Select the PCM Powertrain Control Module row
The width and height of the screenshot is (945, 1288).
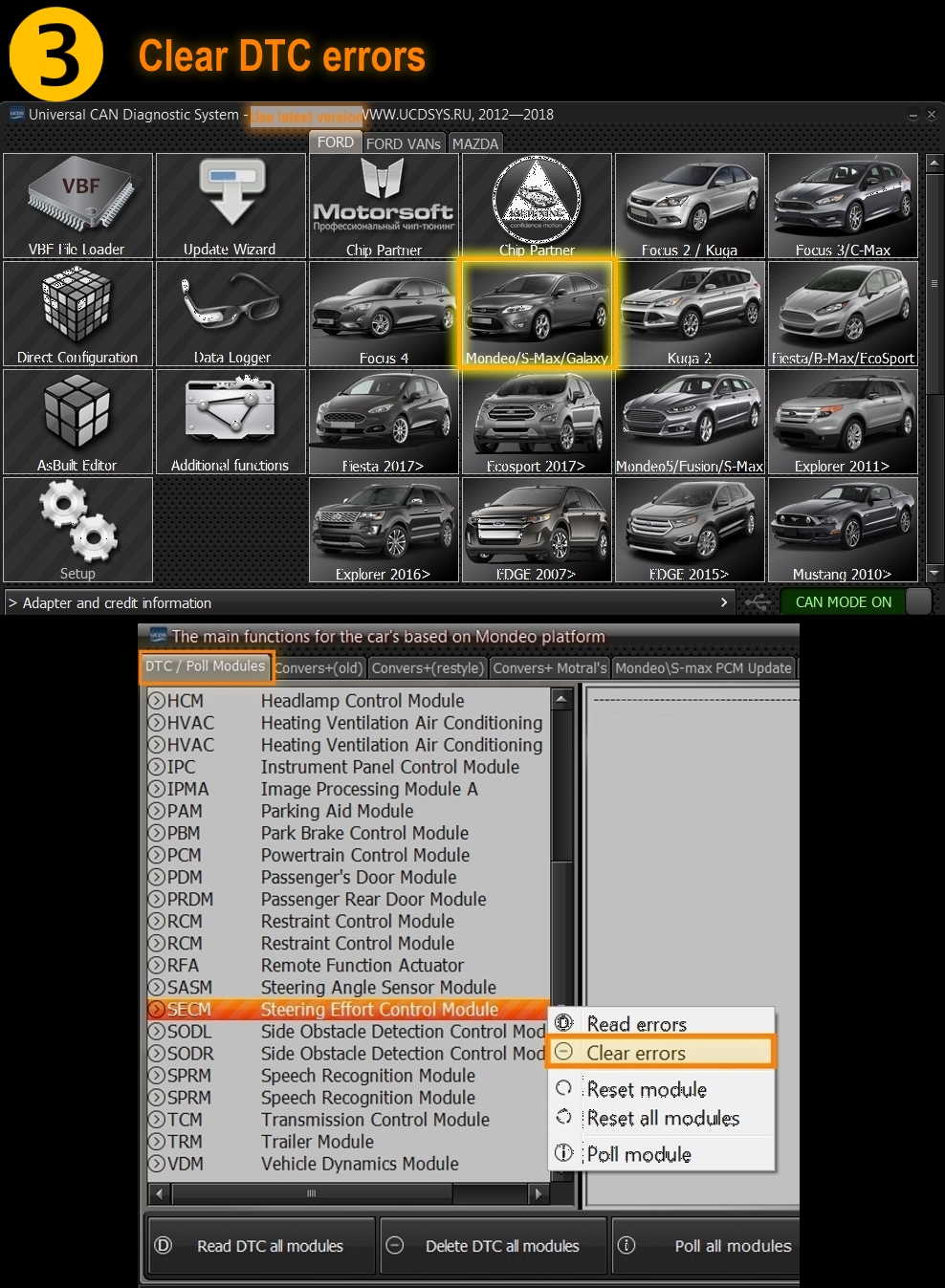click(x=349, y=855)
